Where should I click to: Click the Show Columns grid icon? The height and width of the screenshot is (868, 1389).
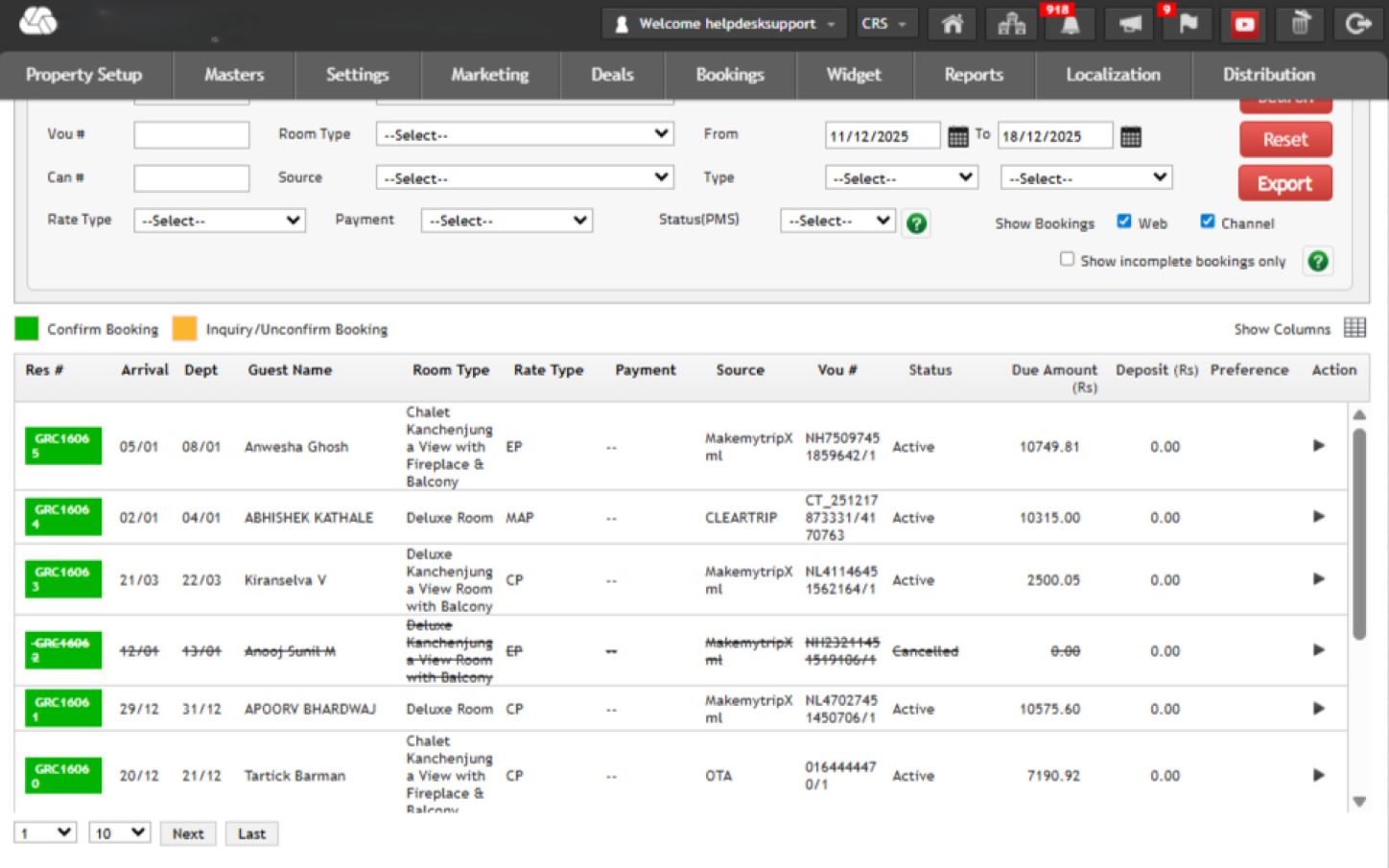click(x=1354, y=328)
